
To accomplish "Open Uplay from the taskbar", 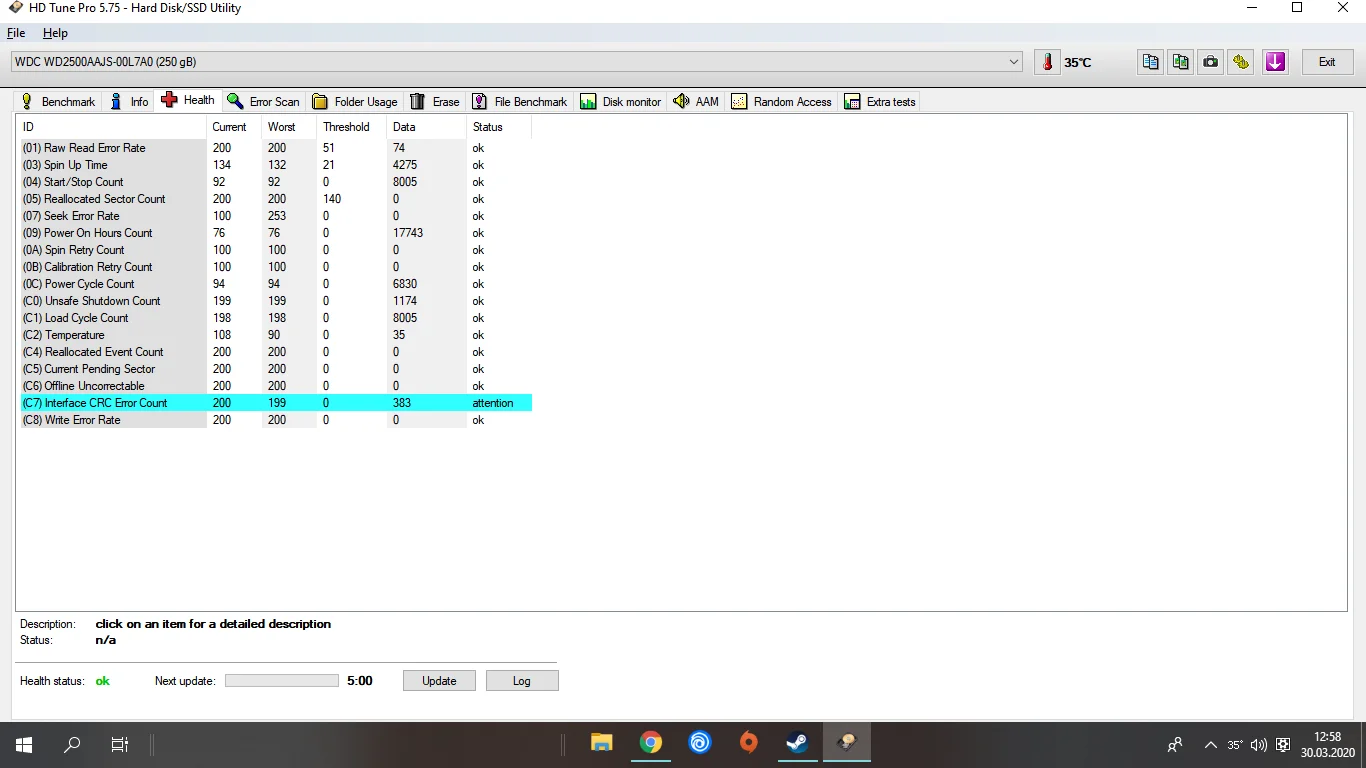I will coord(700,743).
